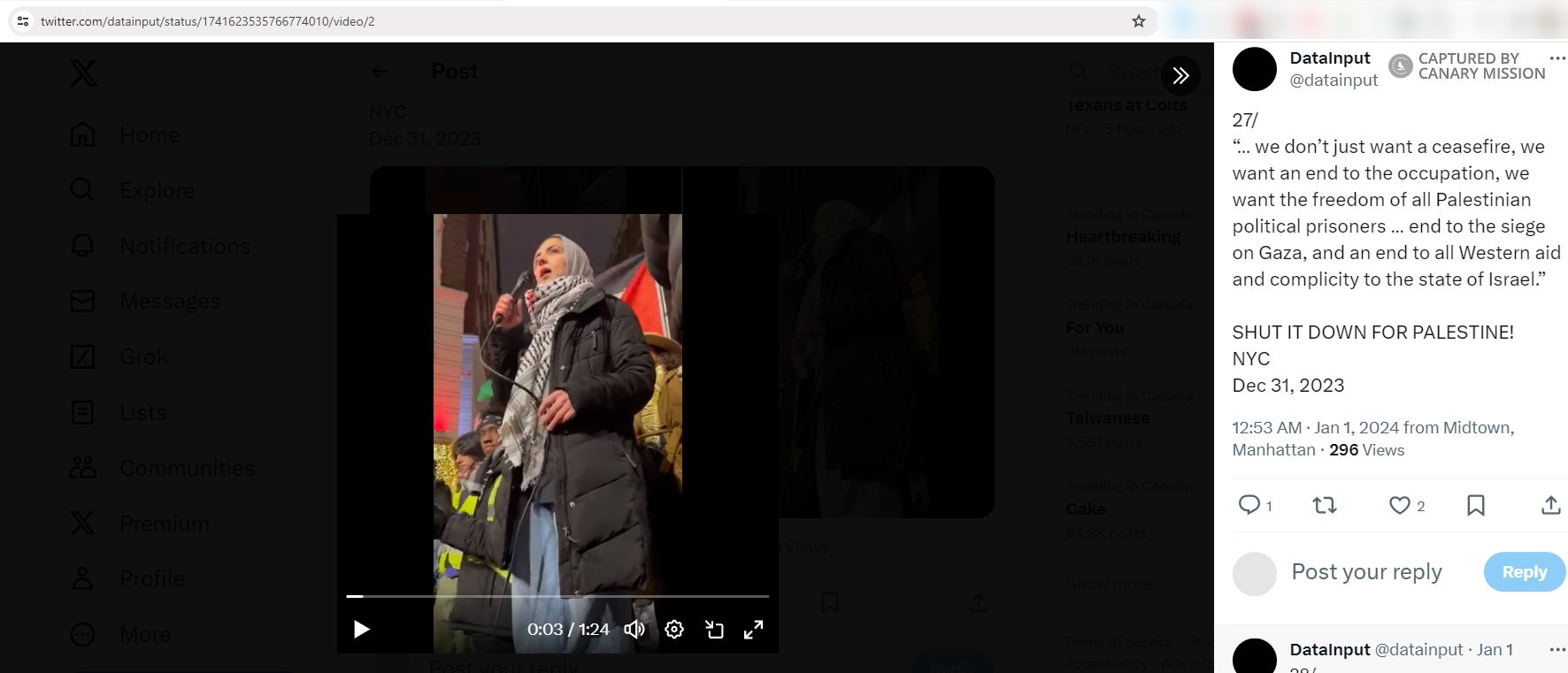Image resolution: width=1568 pixels, height=673 pixels.
Task: View site information icon in address bar
Action: pyautogui.click(x=23, y=21)
